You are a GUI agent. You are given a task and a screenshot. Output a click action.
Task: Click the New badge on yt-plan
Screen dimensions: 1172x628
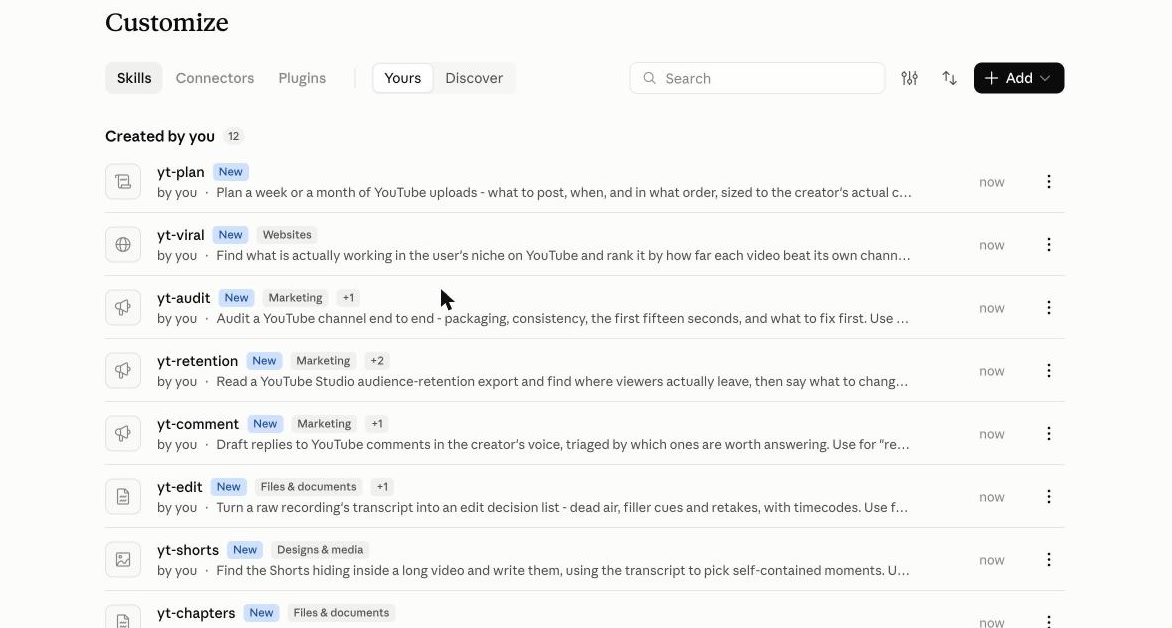(x=231, y=172)
